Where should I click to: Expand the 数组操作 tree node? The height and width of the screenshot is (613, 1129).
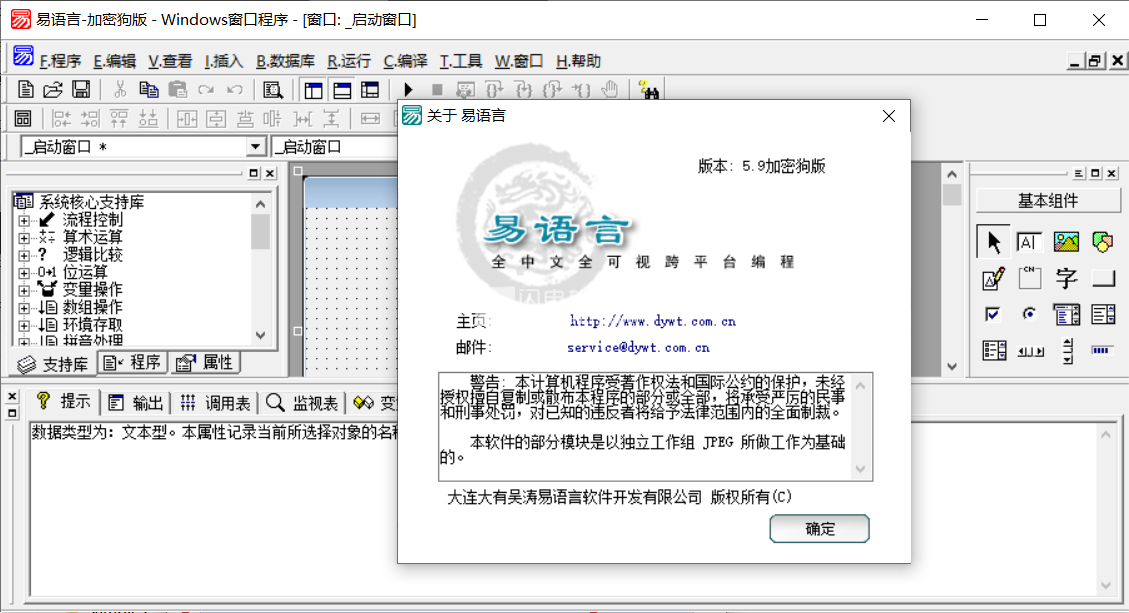[x=24, y=308]
